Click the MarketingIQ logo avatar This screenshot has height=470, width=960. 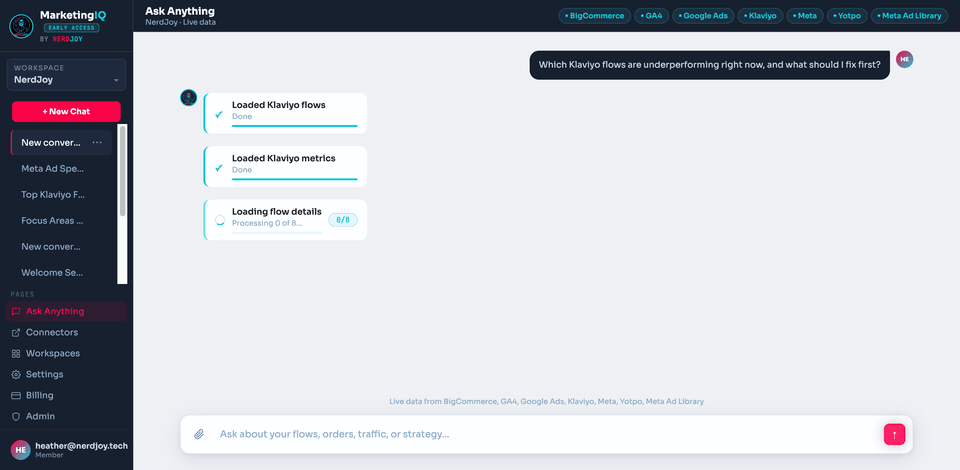(21, 26)
